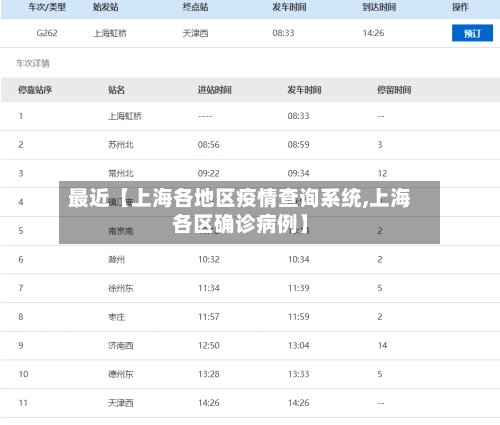Viewport: 500px width, 425px height.
Task: Click stay duration 2 for 滁州
Action: tap(380, 259)
